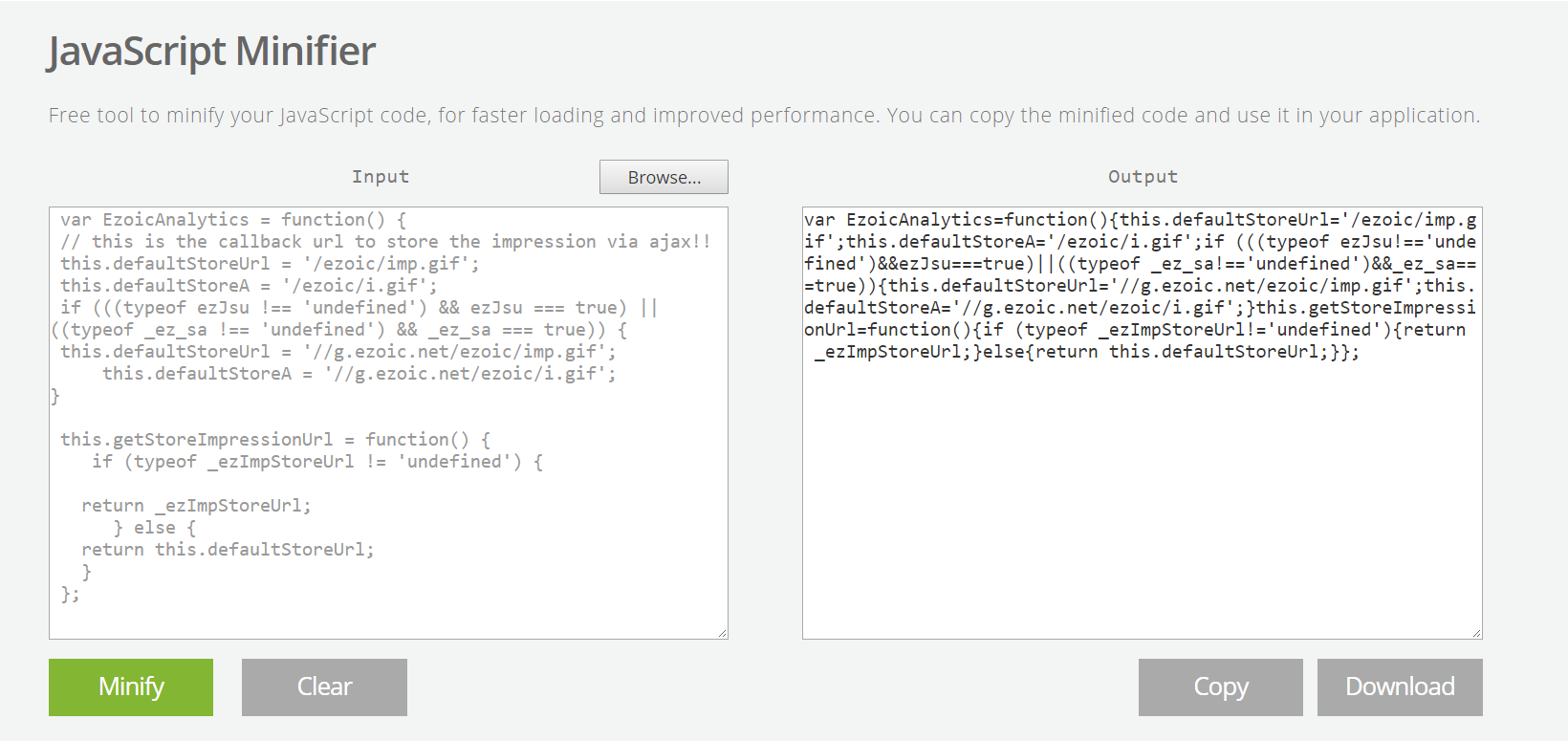The width and height of the screenshot is (1568, 741).
Task: Click the closing brace line of the function
Action: tap(54, 395)
